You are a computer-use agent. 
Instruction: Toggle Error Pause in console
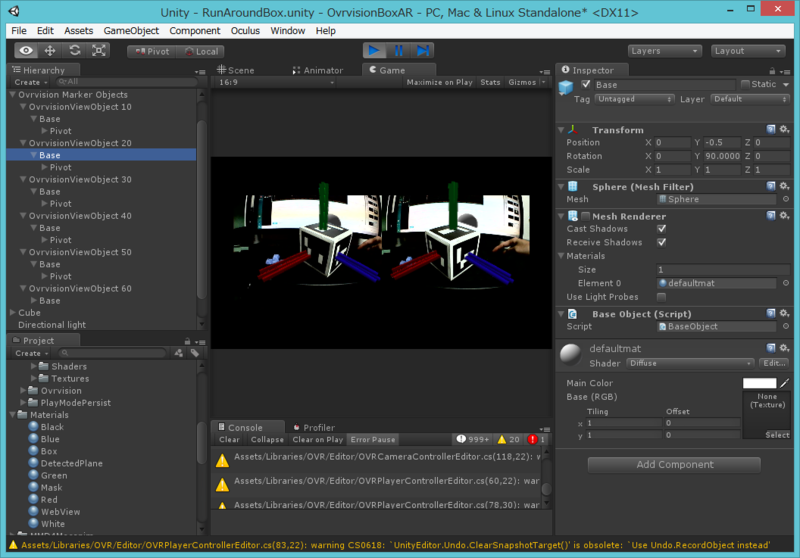coord(372,440)
